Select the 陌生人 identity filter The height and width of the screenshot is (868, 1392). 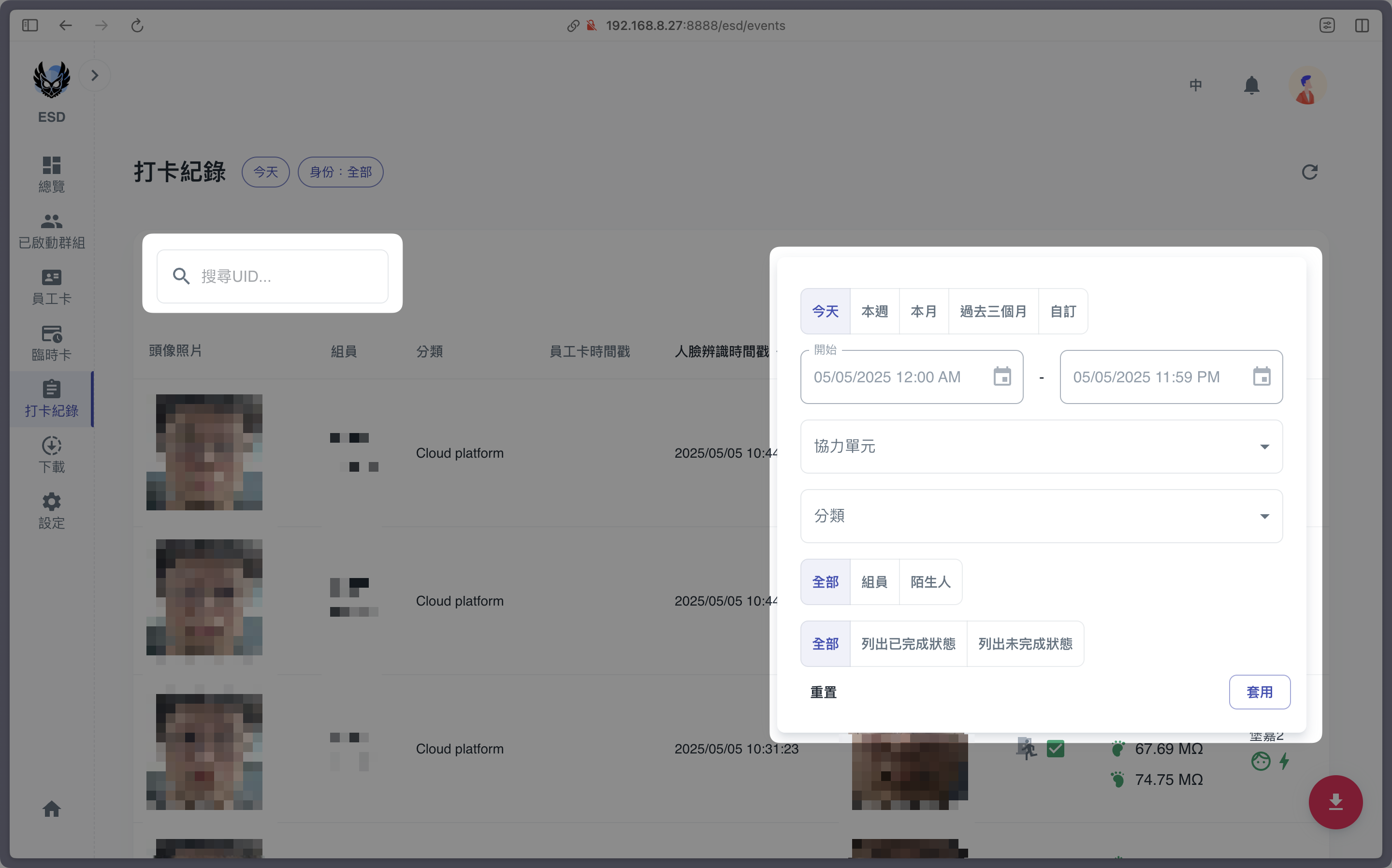[930, 581]
